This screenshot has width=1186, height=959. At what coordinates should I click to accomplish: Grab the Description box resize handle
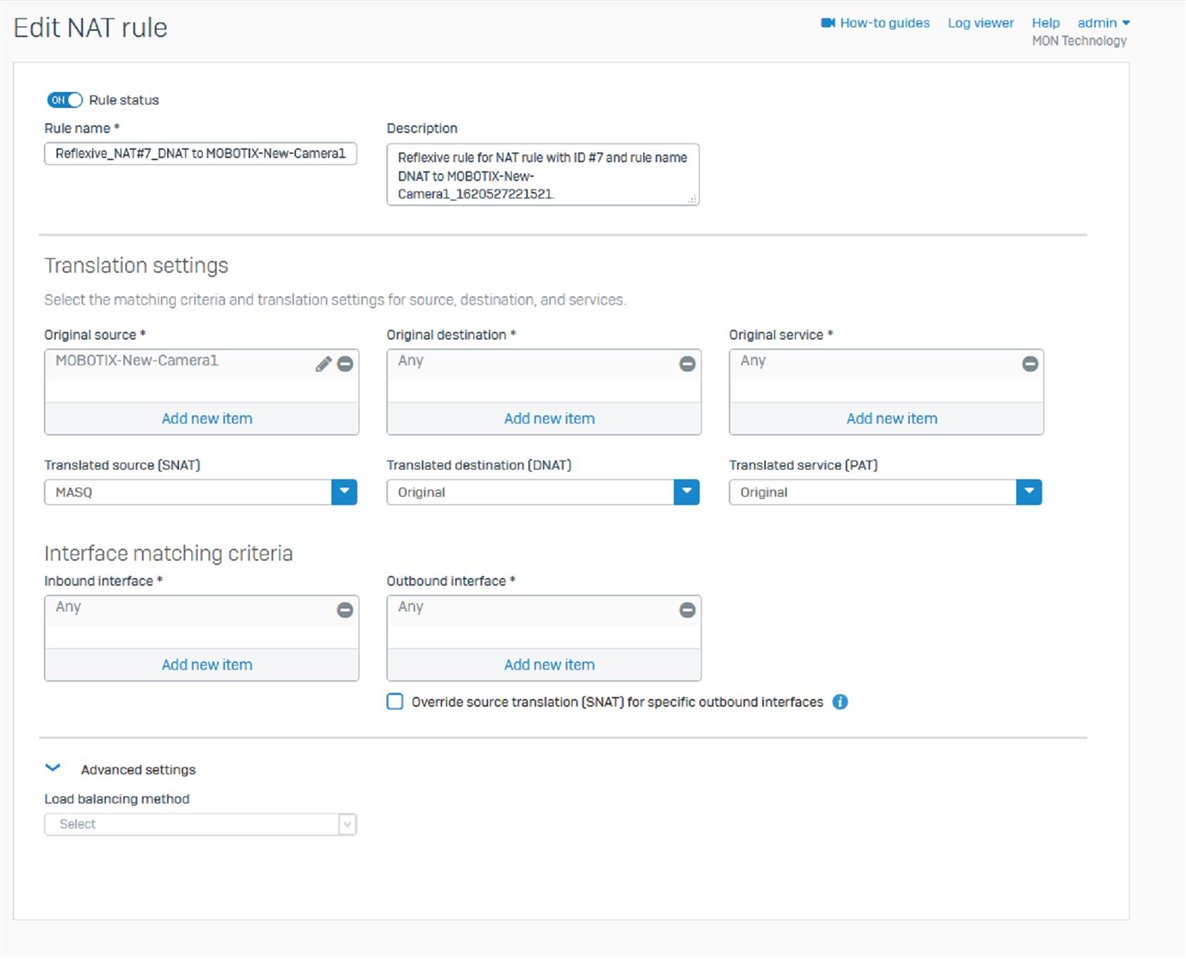[x=692, y=199]
